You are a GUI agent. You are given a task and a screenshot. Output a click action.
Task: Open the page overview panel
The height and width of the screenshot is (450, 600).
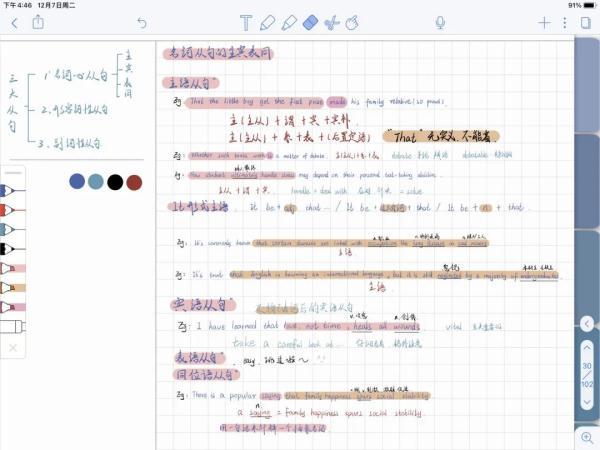586,23
